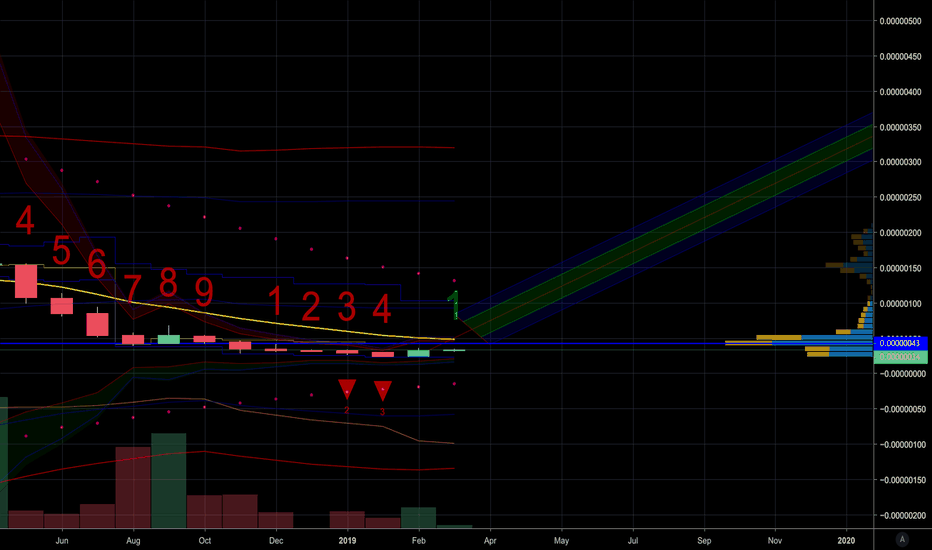Click the red candle below red number 7

coord(133,340)
